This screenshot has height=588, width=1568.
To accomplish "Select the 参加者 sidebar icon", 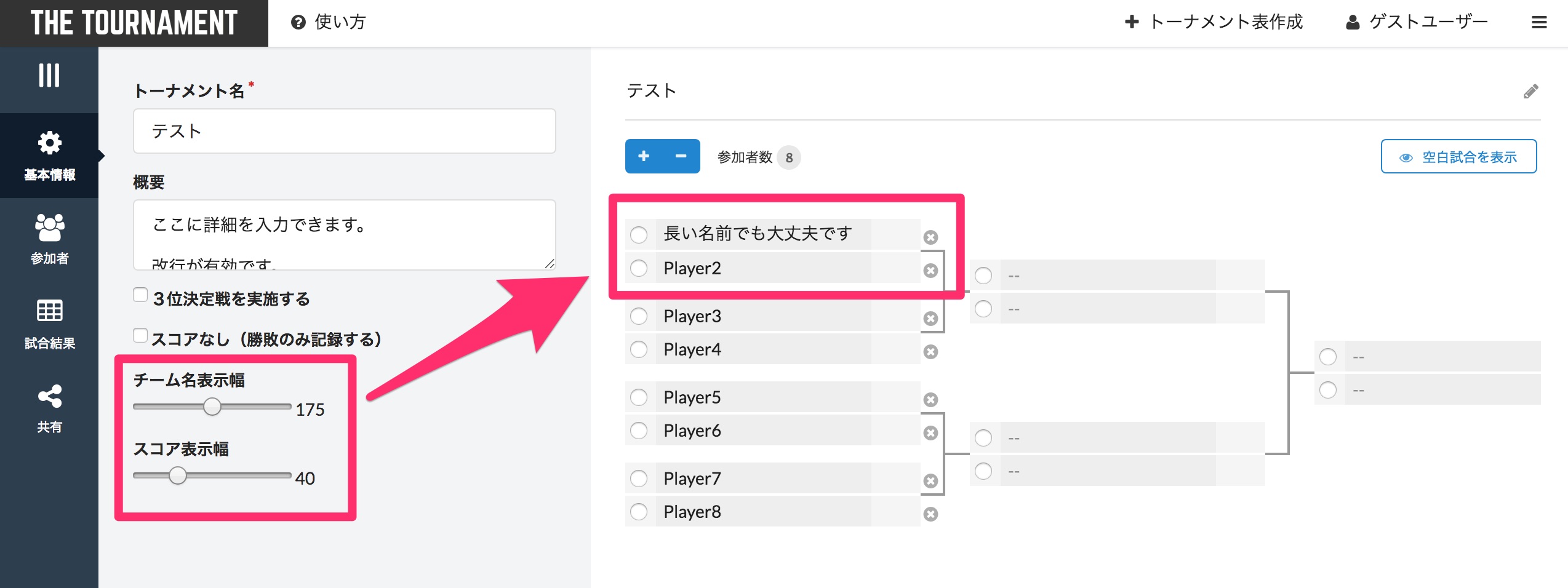I will point(49,238).
